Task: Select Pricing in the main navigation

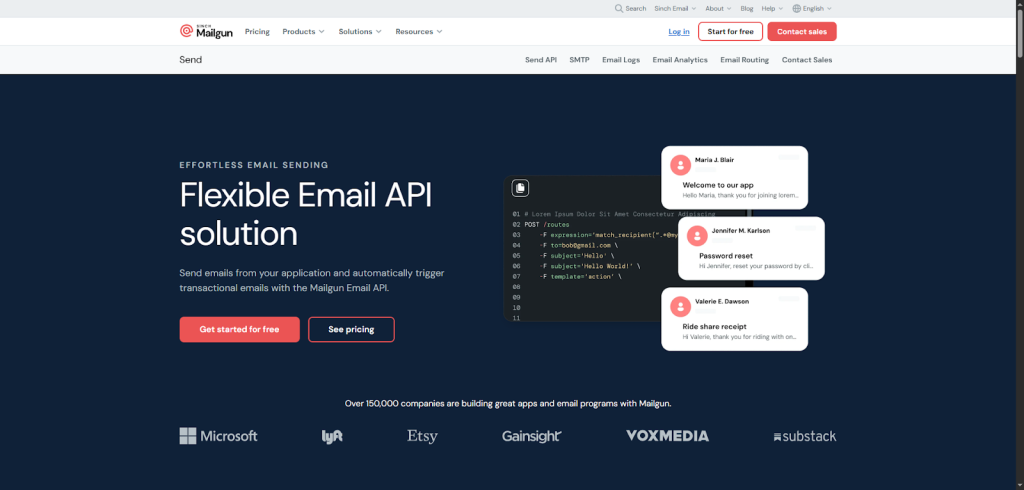Action: click(x=257, y=31)
